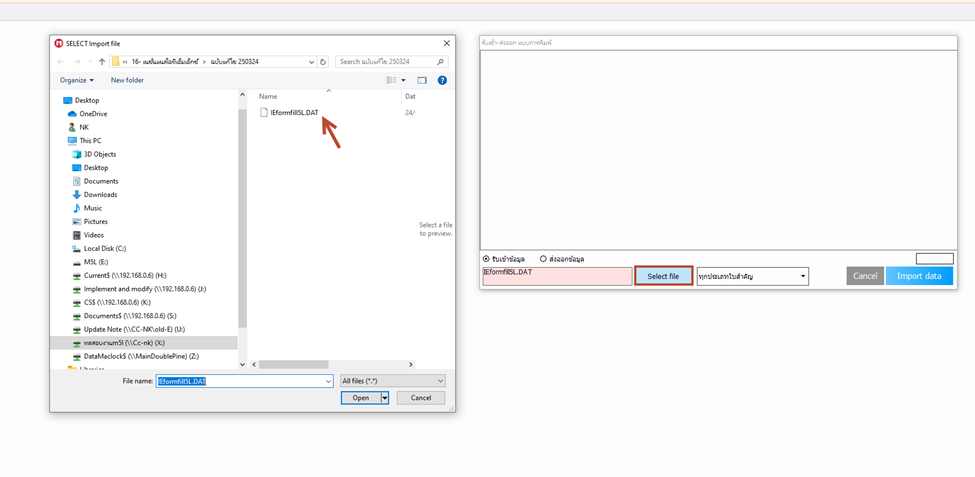Select the first radio button for importing data
Screen dimensions: 975x477
click(x=487, y=259)
